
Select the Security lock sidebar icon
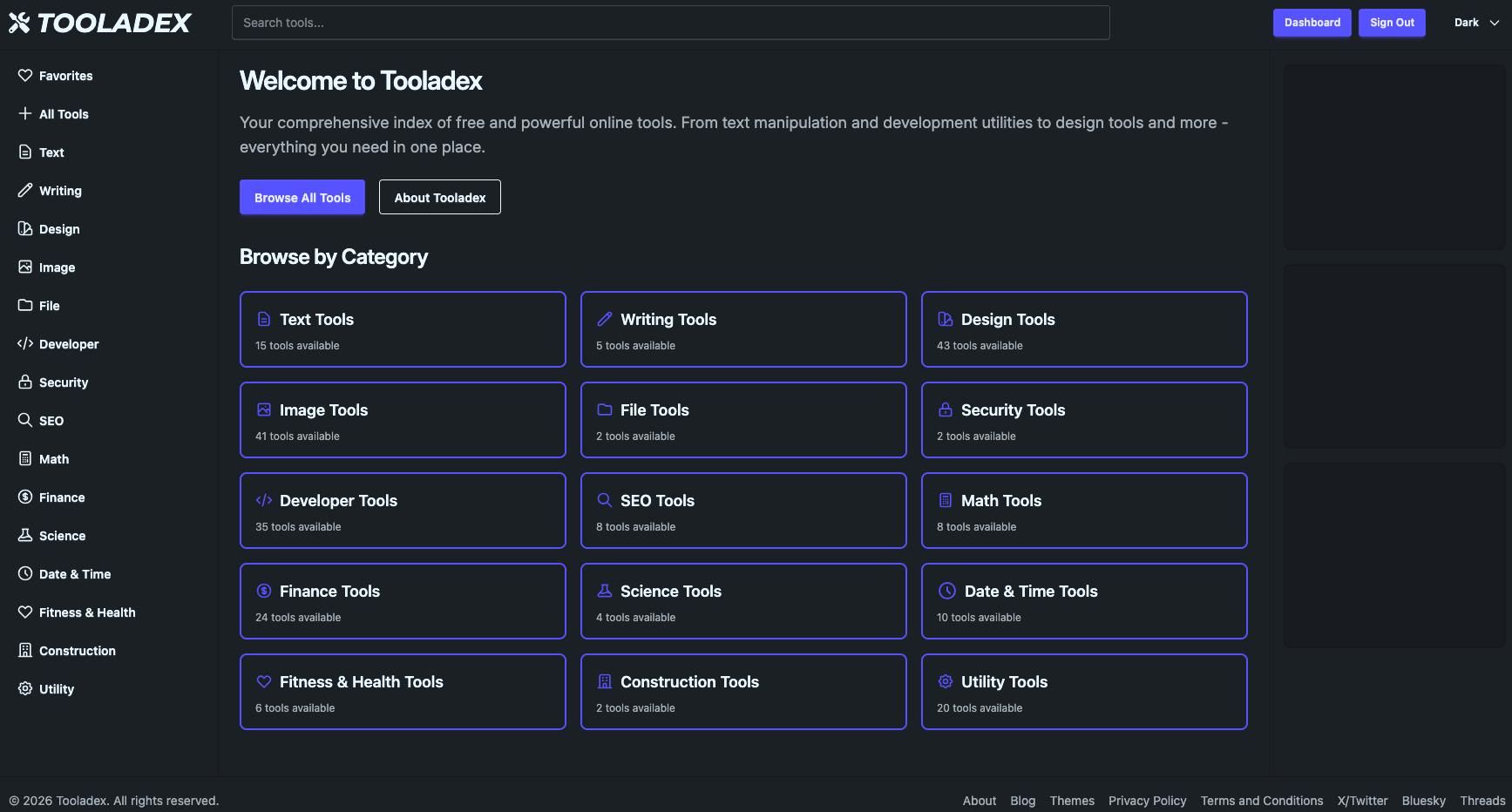pos(25,382)
